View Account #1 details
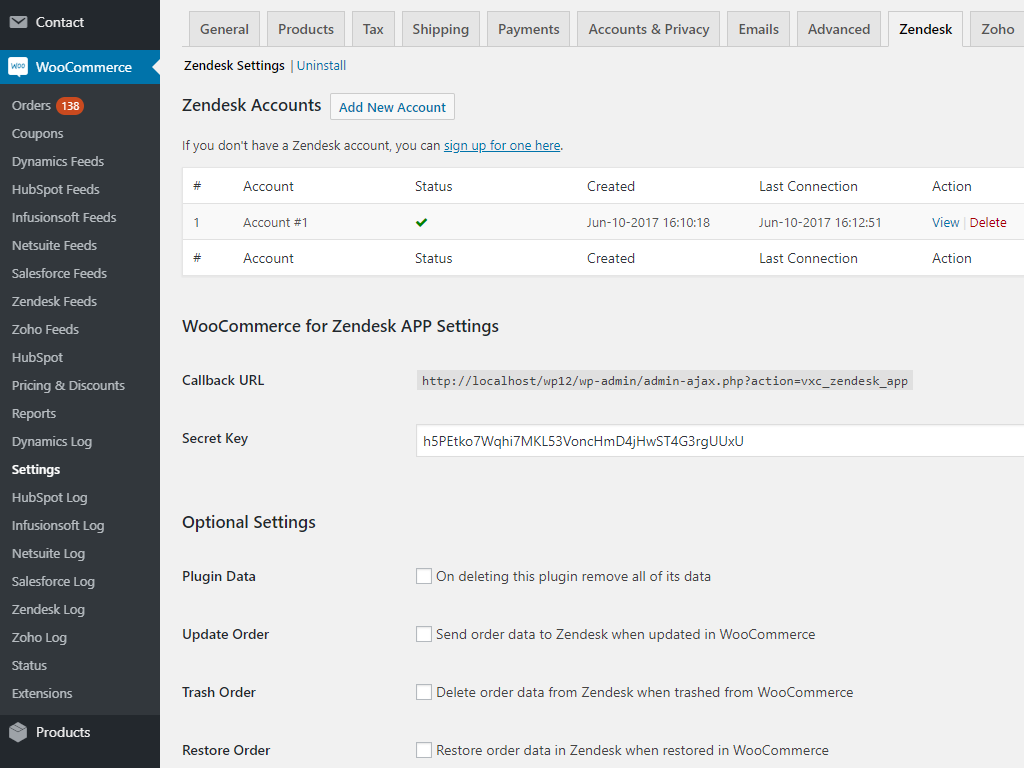The width and height of the screenshot is (1024, 768). [945, 223]
